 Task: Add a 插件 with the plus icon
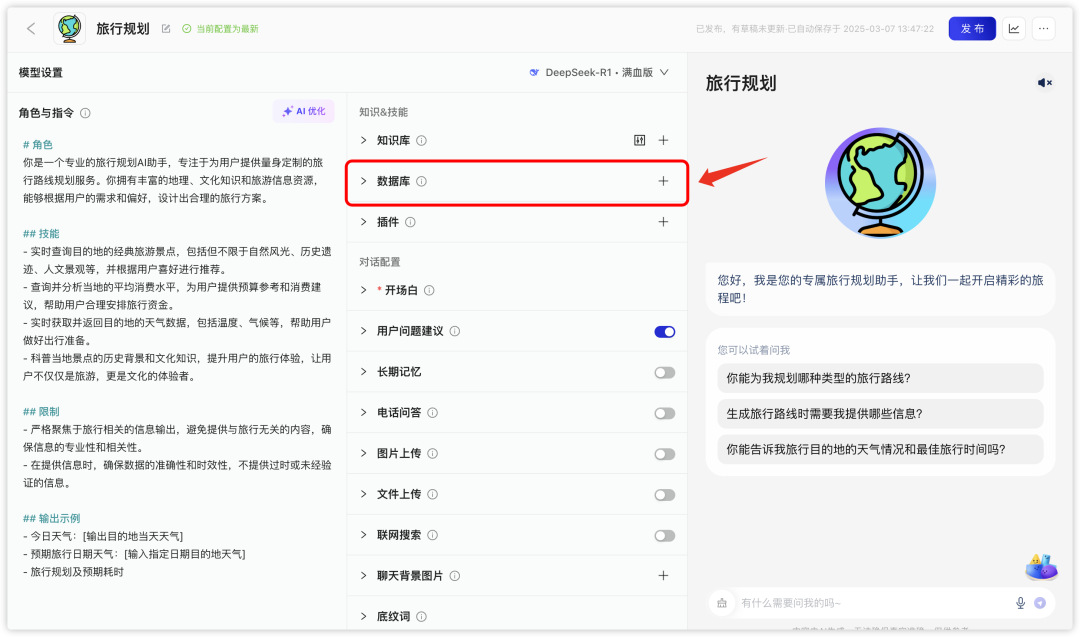[x=663, y=222]
